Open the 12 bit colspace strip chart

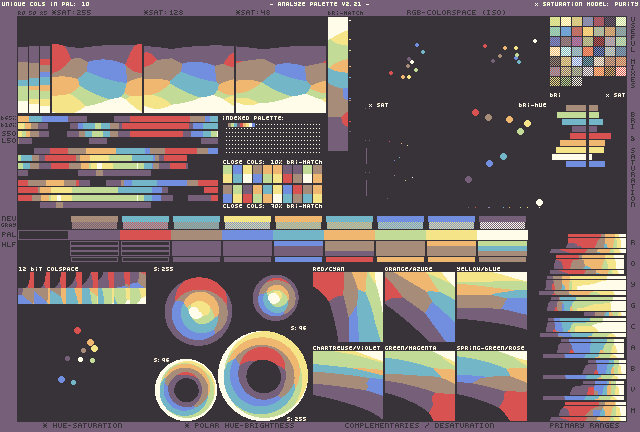[x=82, y=288]
